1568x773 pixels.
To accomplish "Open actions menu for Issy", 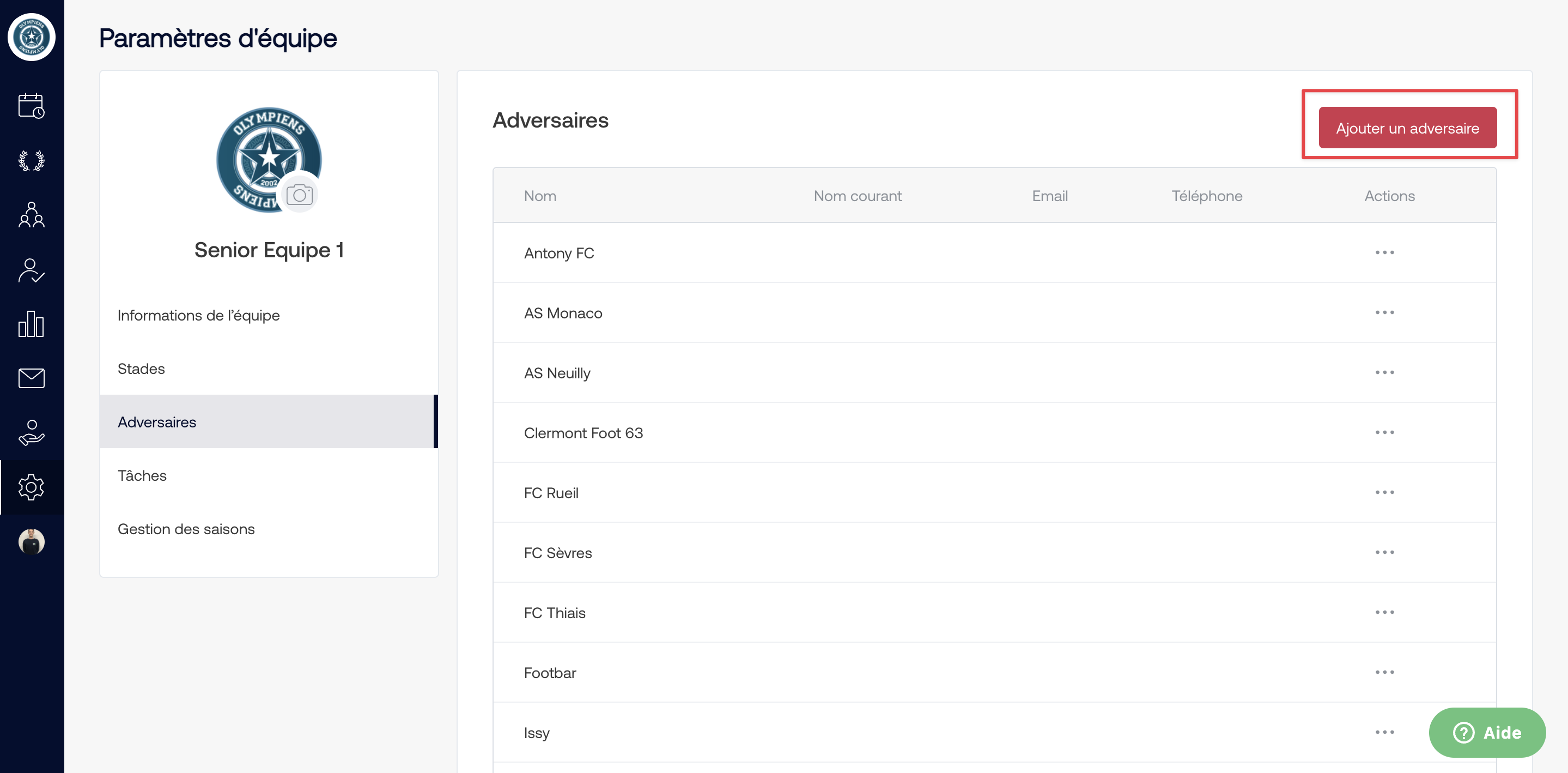I will coord(1384,732).
